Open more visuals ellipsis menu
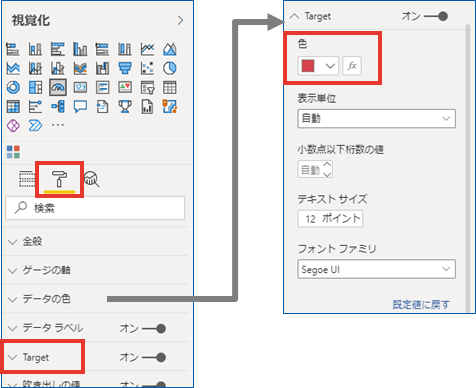The width and height of the screenshot is (476, 388). click(x=58, y=125)
